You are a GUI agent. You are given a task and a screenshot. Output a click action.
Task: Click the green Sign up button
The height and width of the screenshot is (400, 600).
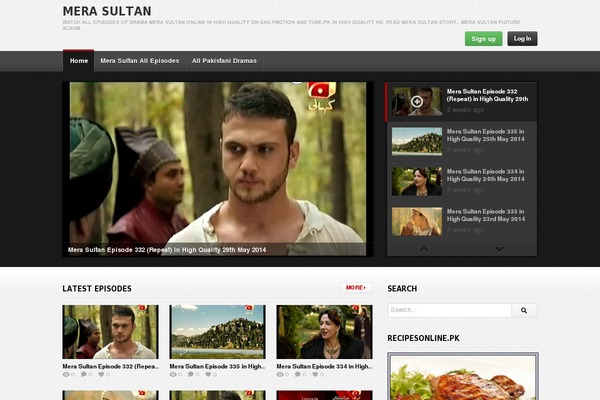coord(484,39)
